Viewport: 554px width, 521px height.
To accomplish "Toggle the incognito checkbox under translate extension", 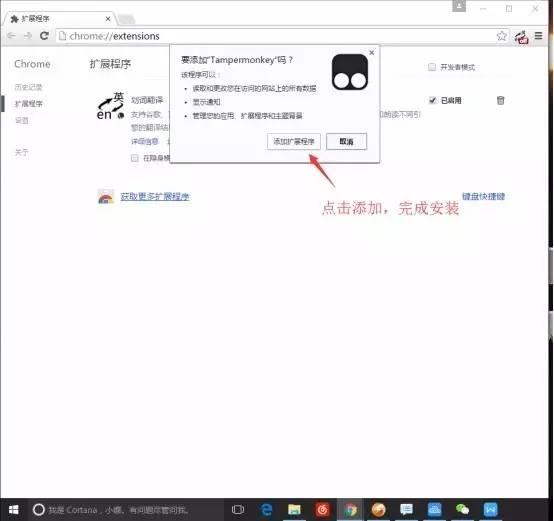I will (135, 158).
